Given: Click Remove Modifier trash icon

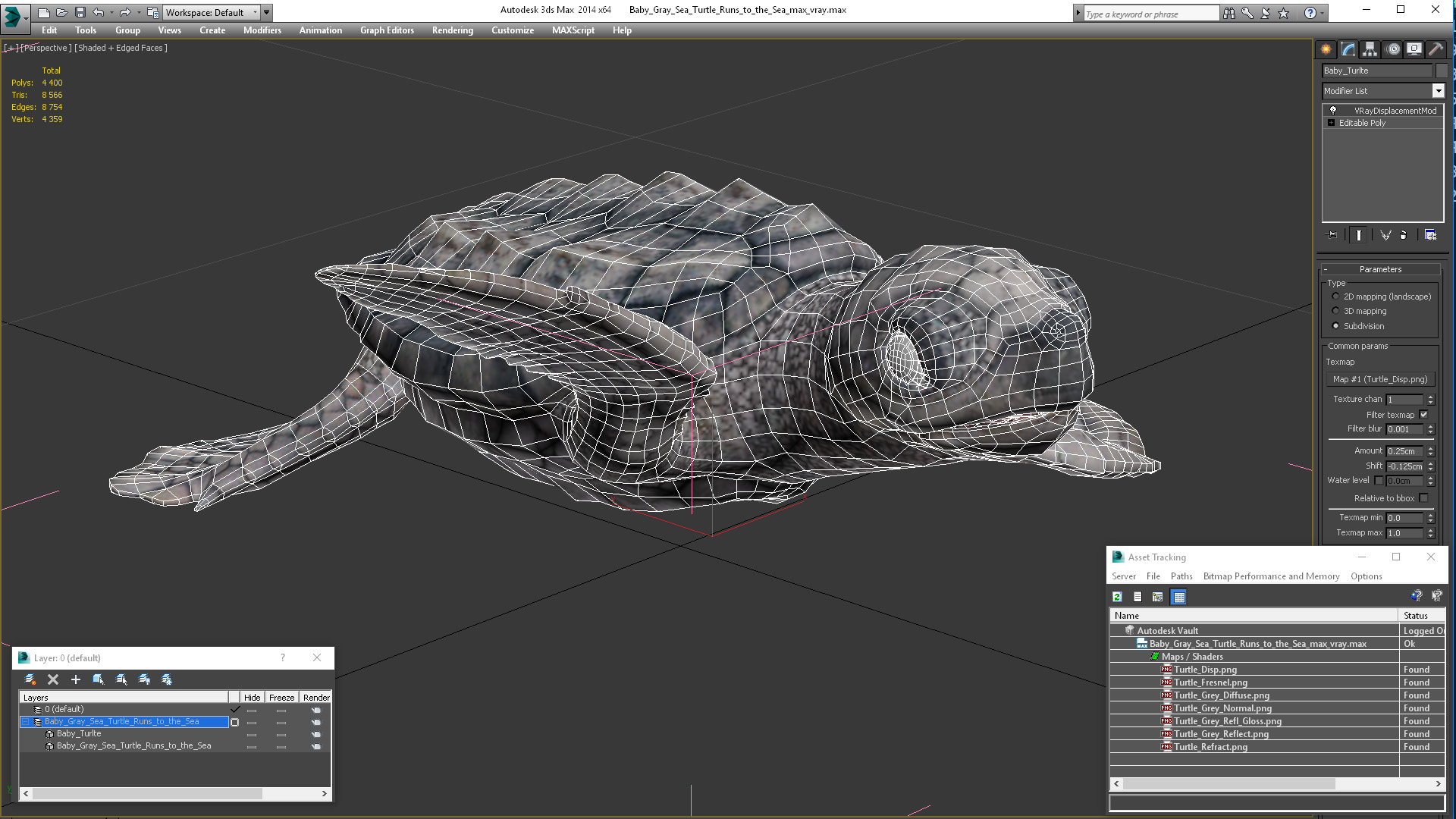Looking at the screenshot, I should pyautogui.click(x=1404, y=235).
